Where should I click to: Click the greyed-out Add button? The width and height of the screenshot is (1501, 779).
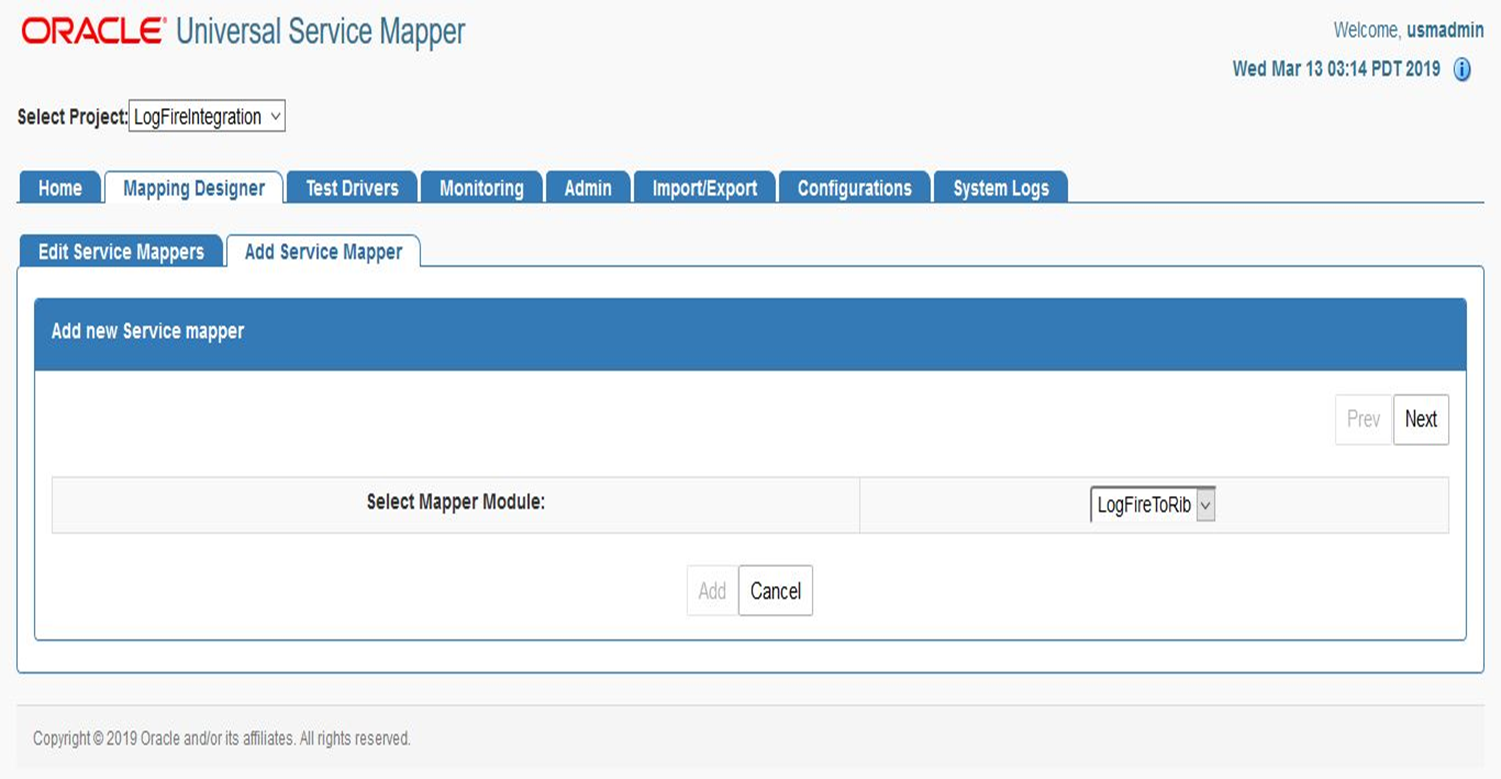click(x=712, y=591)
